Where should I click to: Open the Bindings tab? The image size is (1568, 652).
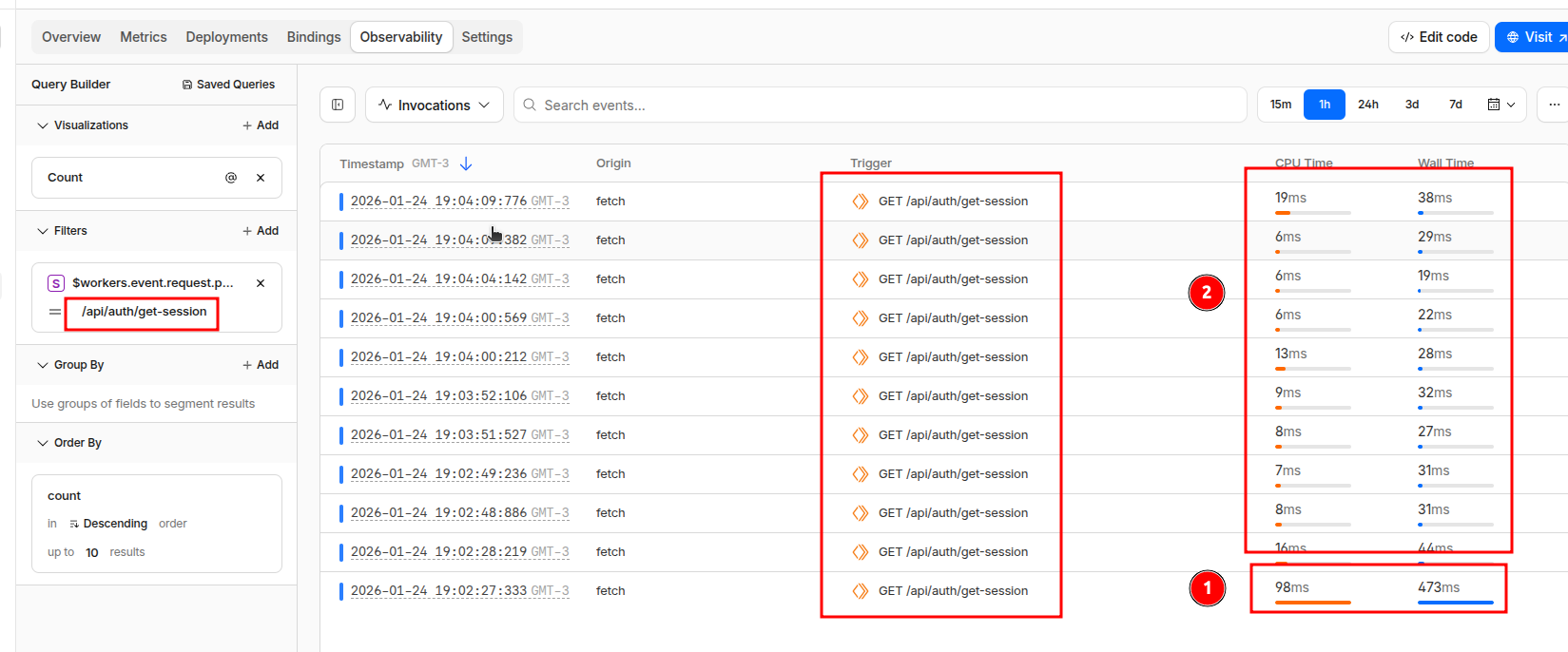coord(314,37)
